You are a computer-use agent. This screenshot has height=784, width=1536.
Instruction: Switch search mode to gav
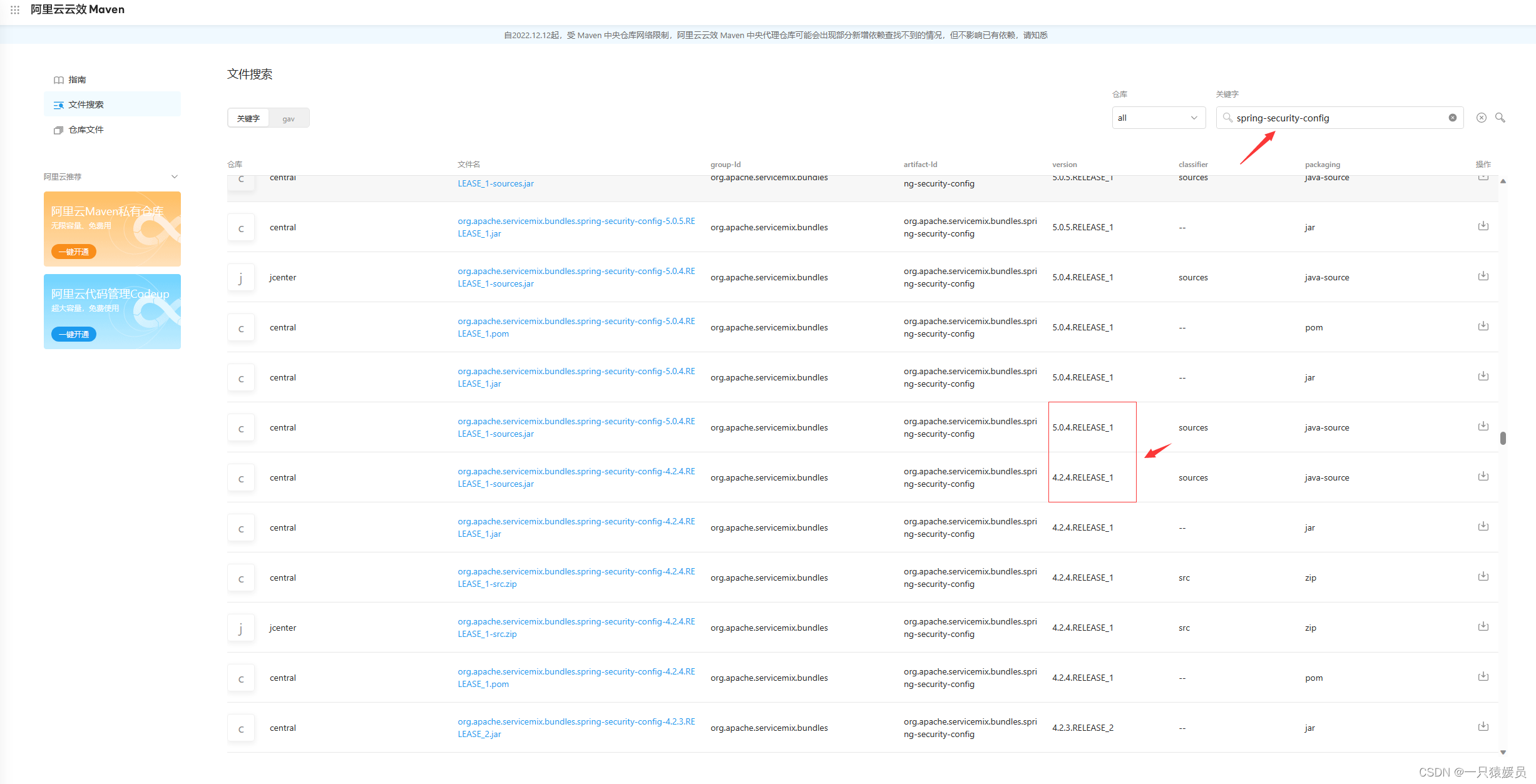[x=289, y=118]
